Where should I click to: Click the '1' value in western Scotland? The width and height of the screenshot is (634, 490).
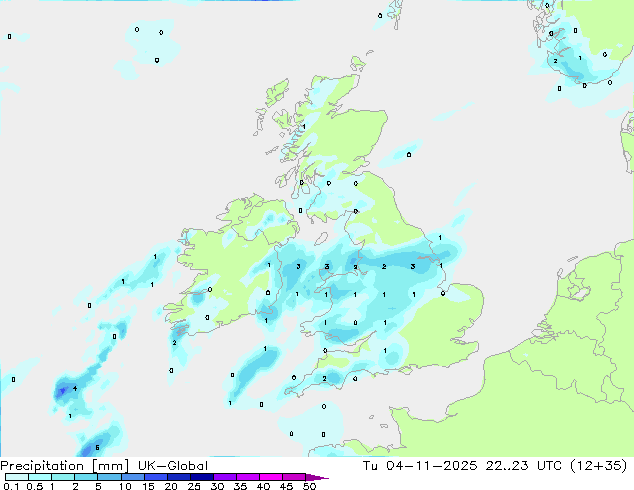point(304,127)
